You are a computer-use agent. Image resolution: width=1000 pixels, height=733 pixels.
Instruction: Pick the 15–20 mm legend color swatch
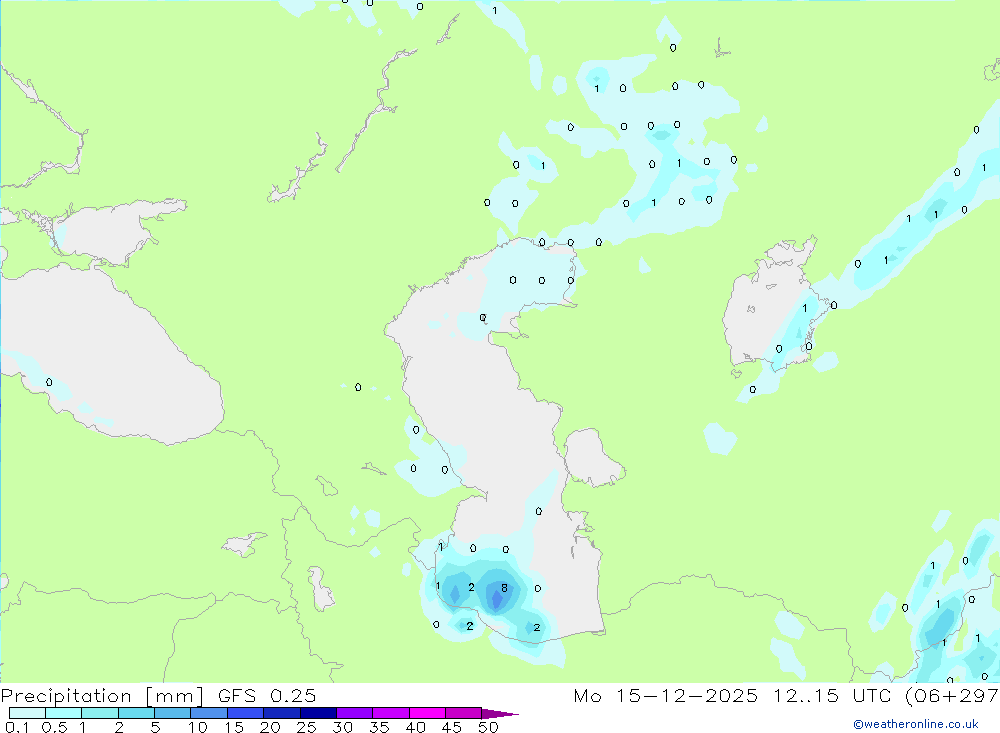click(246, 713)
